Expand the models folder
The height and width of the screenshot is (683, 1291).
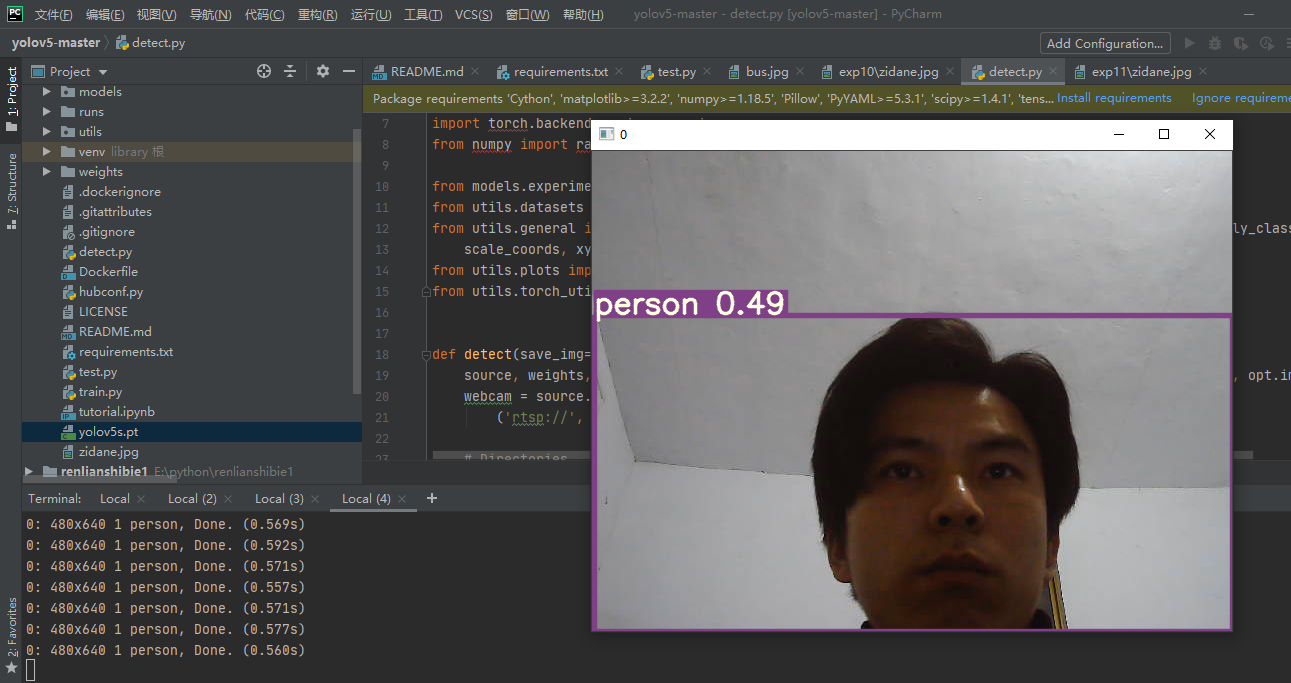pos(47,92)
